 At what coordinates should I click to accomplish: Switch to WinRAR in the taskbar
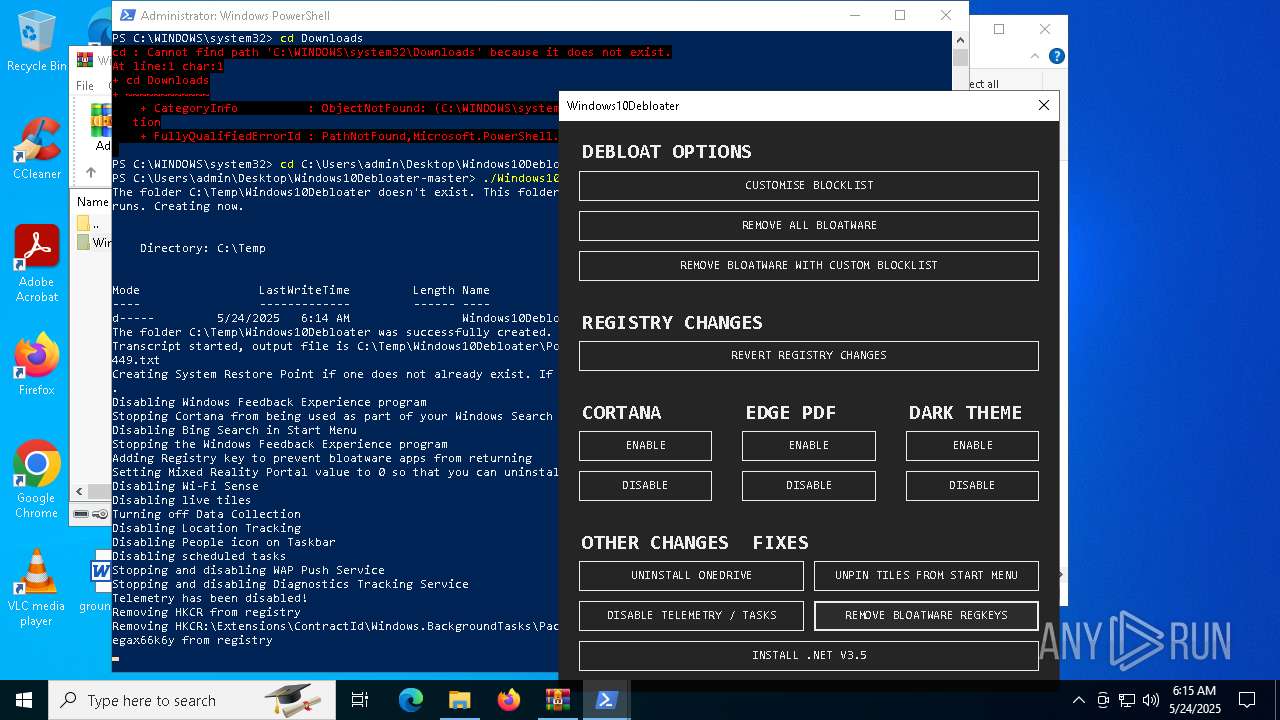click(x=558, y=700)
